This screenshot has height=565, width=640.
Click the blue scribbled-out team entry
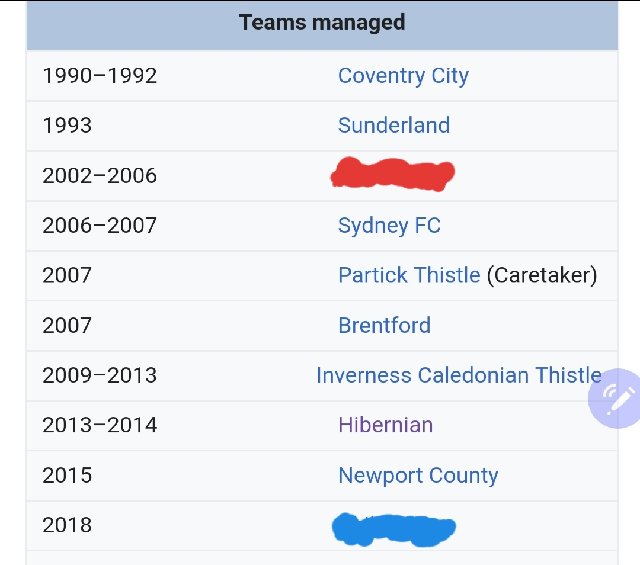(x=394, y=529)
